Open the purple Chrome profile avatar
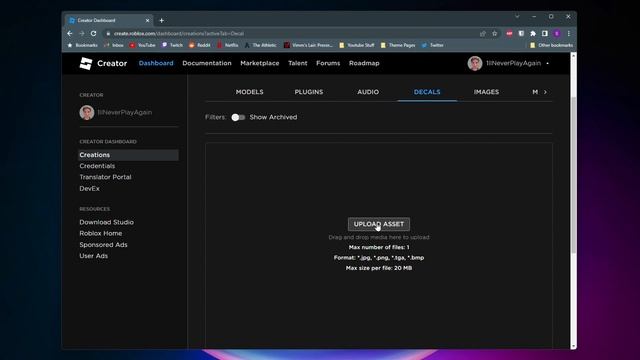Viewport: 640px width, 360px height. pos(557,33)
